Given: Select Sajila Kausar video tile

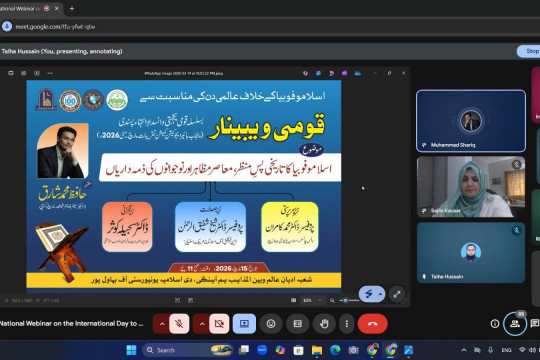Looking at the screenshot, I should click(x=471, y=186).
